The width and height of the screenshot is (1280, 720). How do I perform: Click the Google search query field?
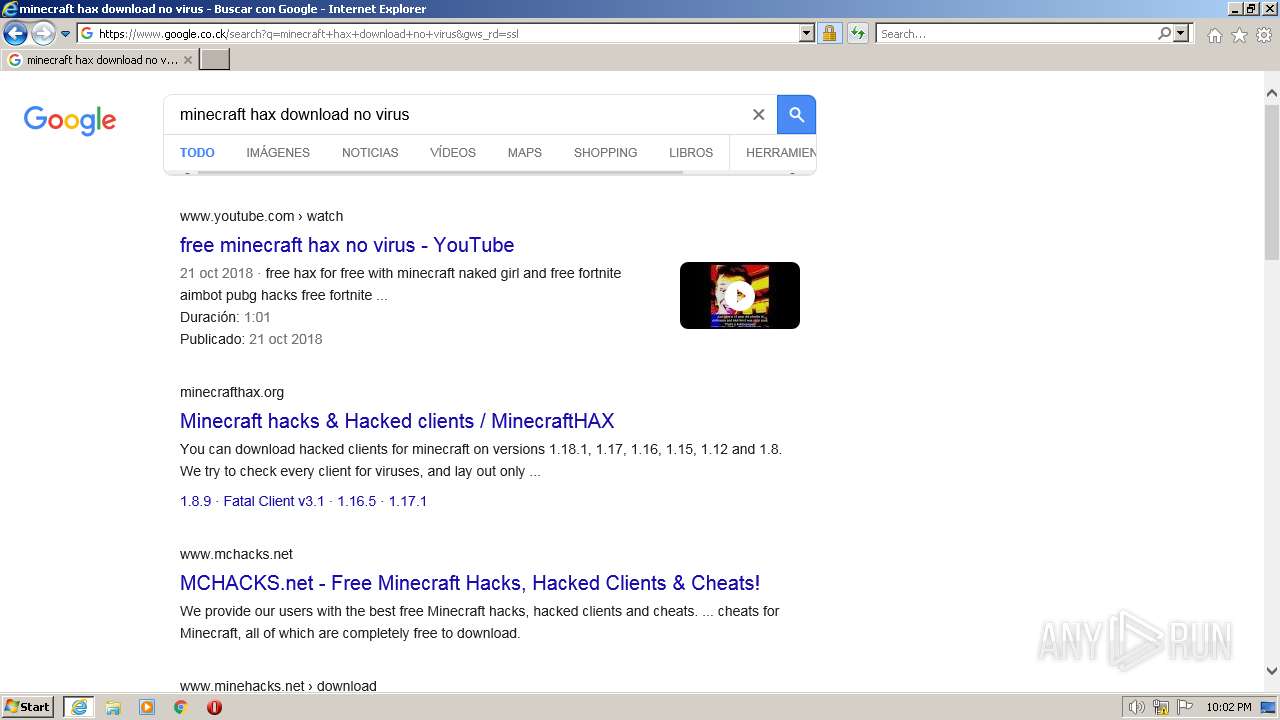click(460, 114)
